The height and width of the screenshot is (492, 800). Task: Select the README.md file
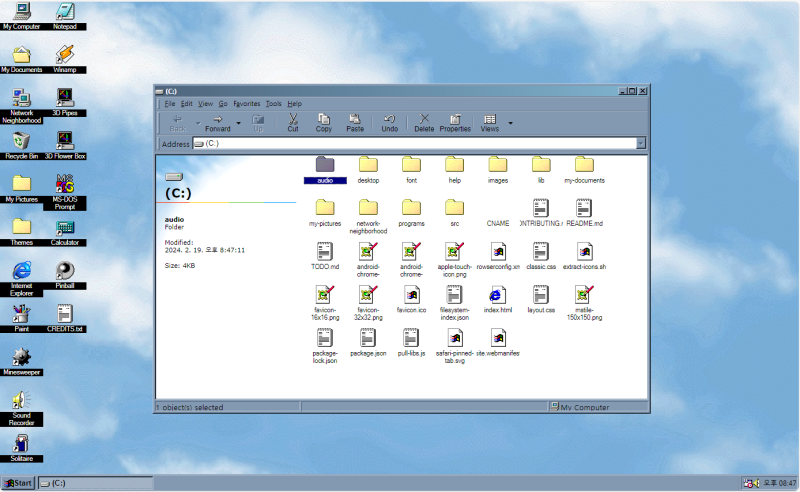585,213
